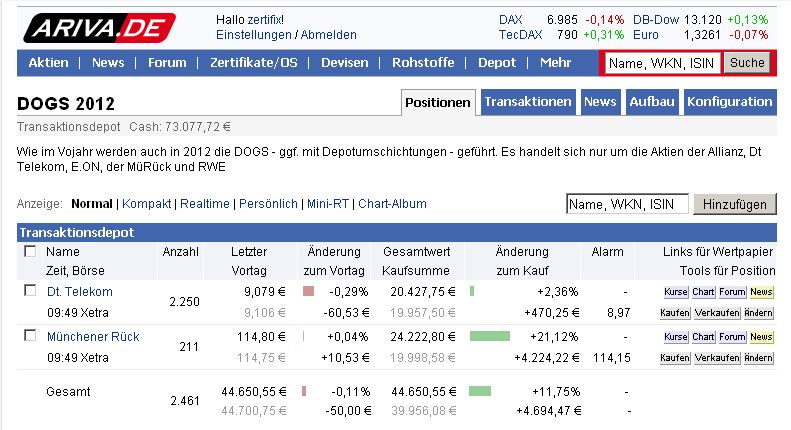Tick the Dt. Telekom row checkbox
The width and height of the screenshot is (791, 430).
pyautogui.click(x=30, y=291)
